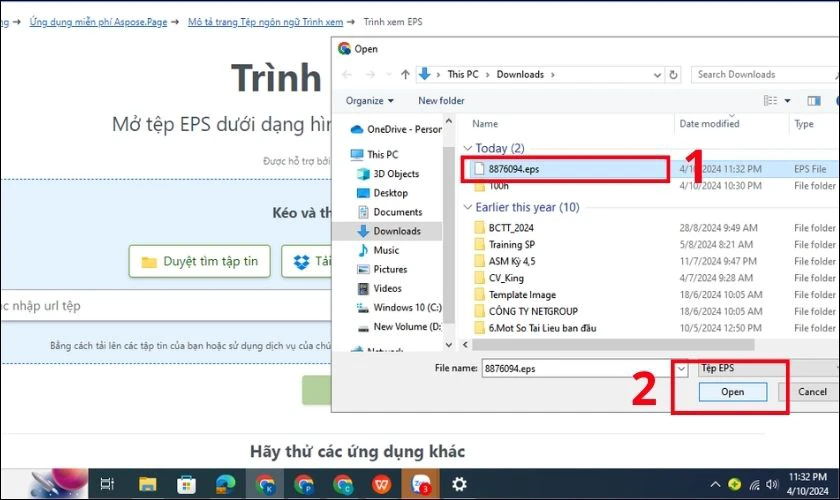
Task: Open Task View on the taskbar
Action: click(x=107, y=484)
